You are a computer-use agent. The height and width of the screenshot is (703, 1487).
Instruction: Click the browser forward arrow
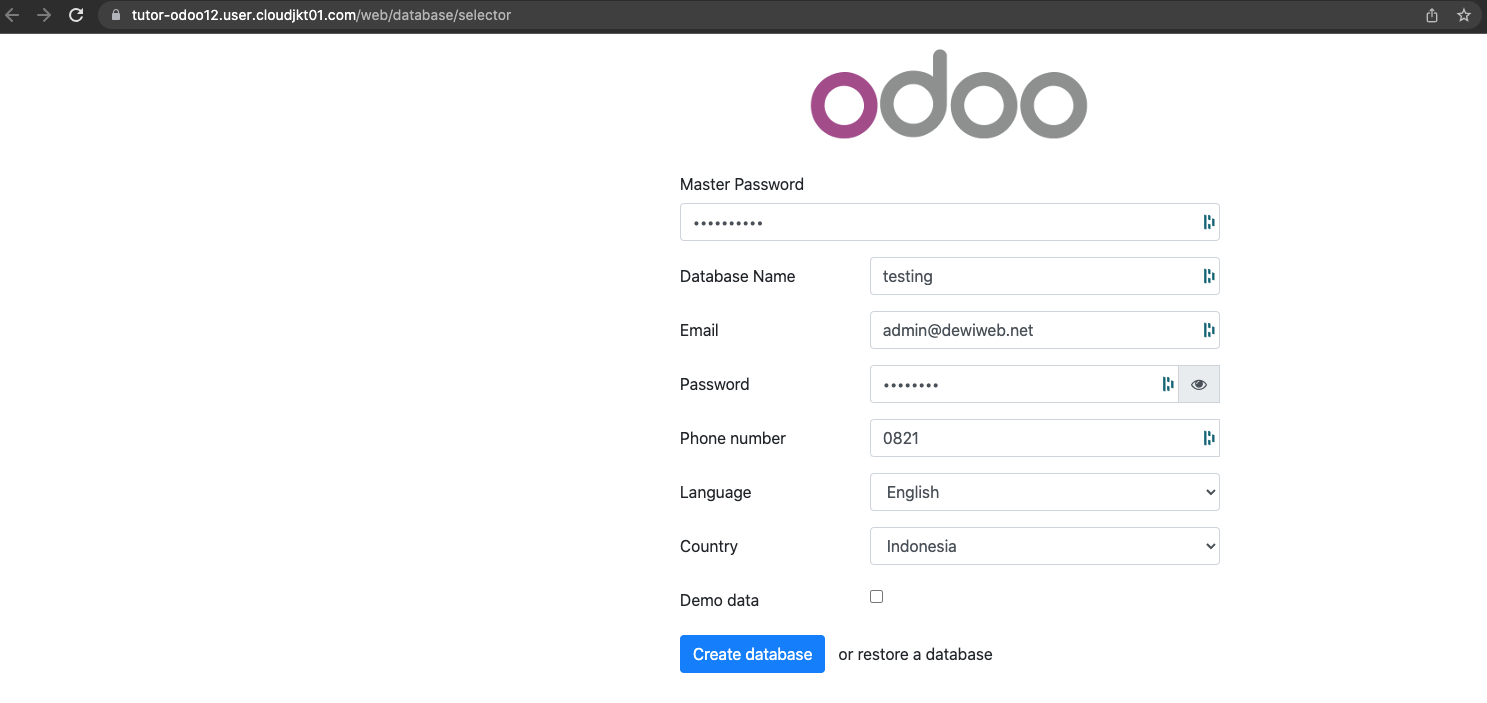tap(43, 15)
